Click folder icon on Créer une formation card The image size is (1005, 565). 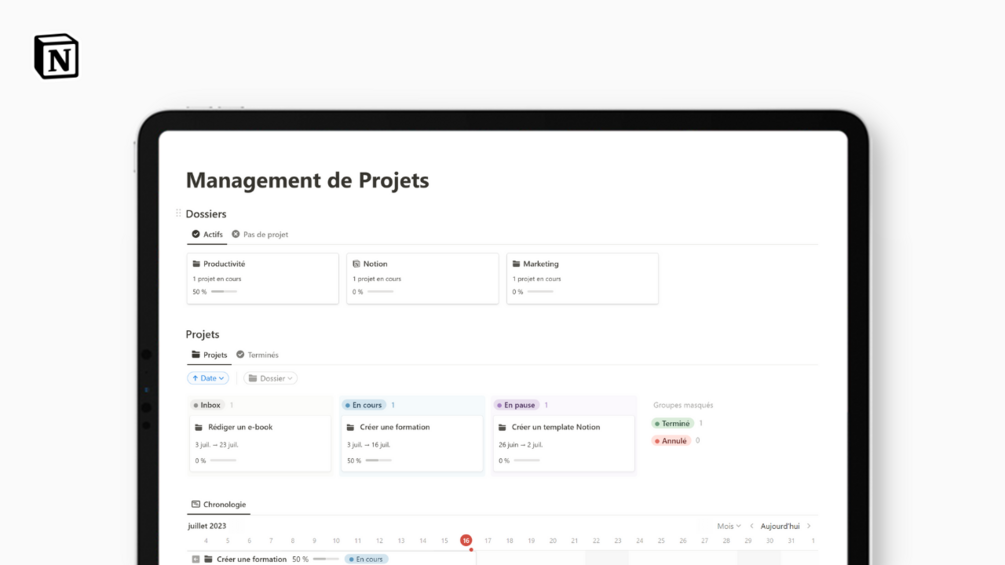(351, 427)
